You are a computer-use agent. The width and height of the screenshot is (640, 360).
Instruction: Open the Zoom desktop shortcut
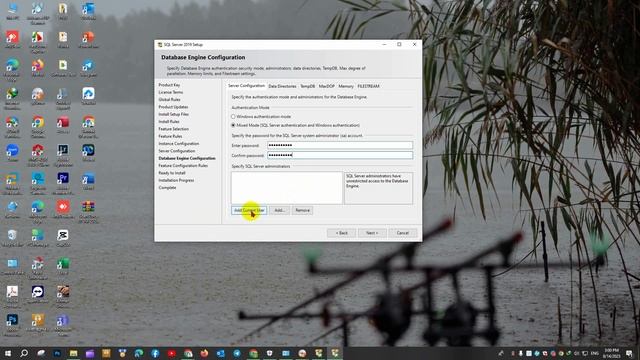[x=12, y=153]
